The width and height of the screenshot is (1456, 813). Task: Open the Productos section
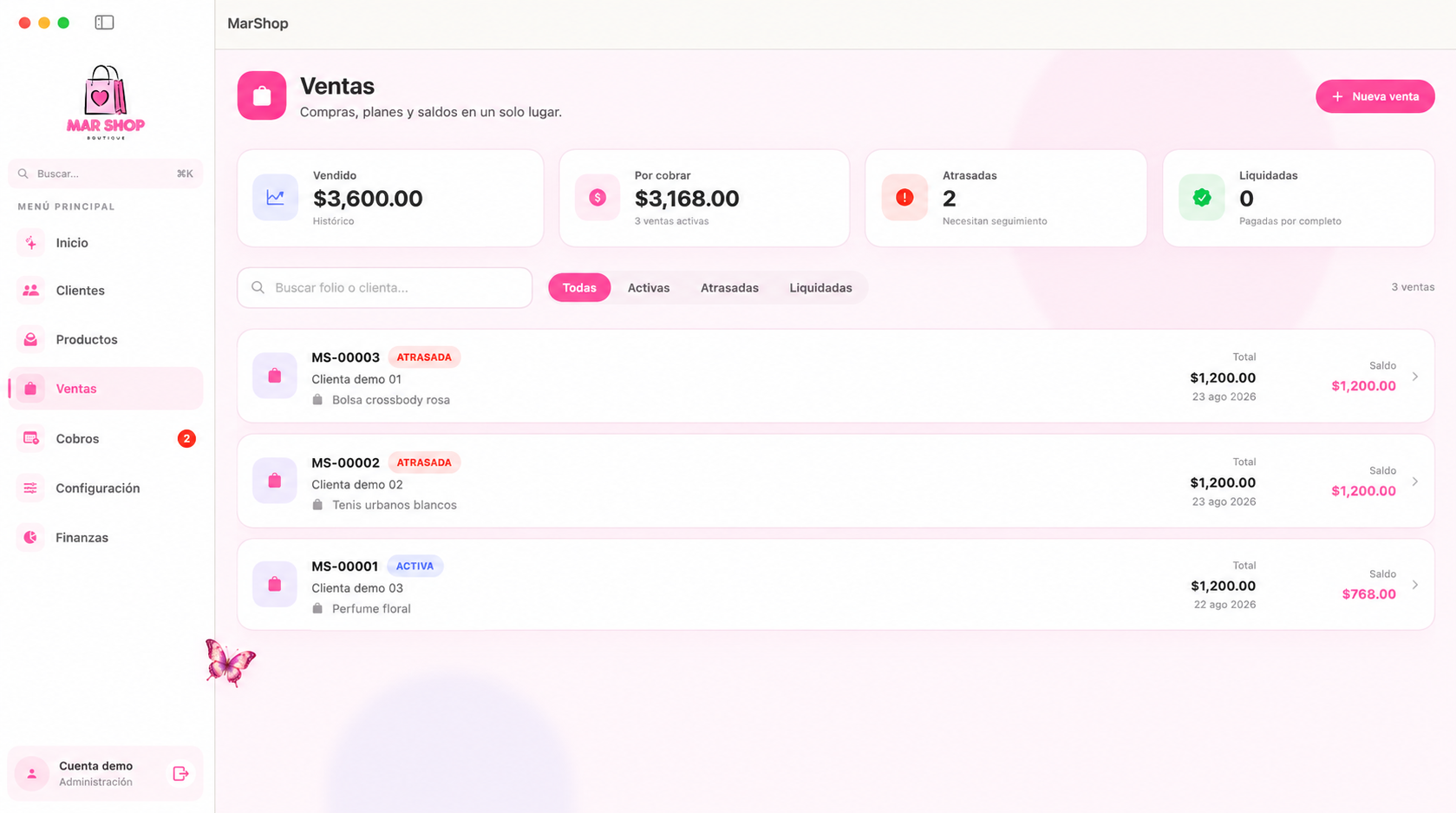tap(106, 339)
